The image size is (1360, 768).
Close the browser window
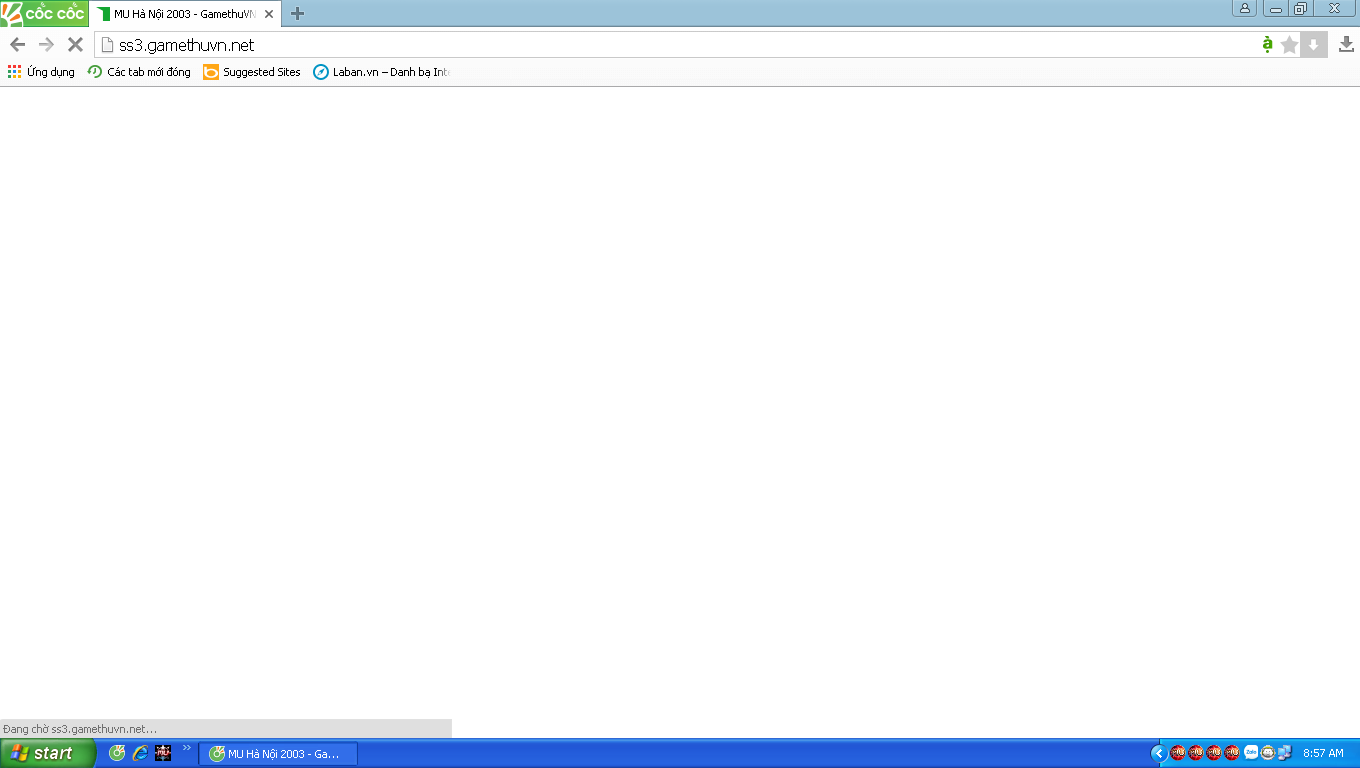tap(1334, 8)
